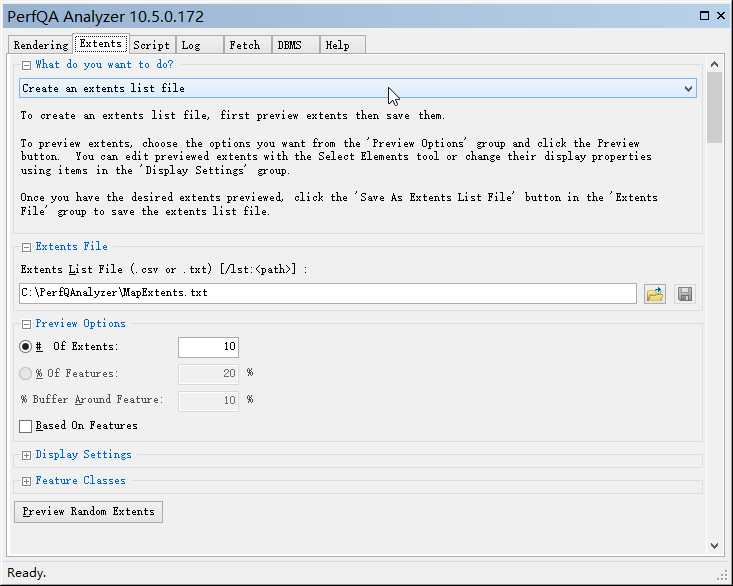733x586 pixels.
Task: Click the window resize grip in status bar
Action: pyautogui.click(x=722, y=575)
